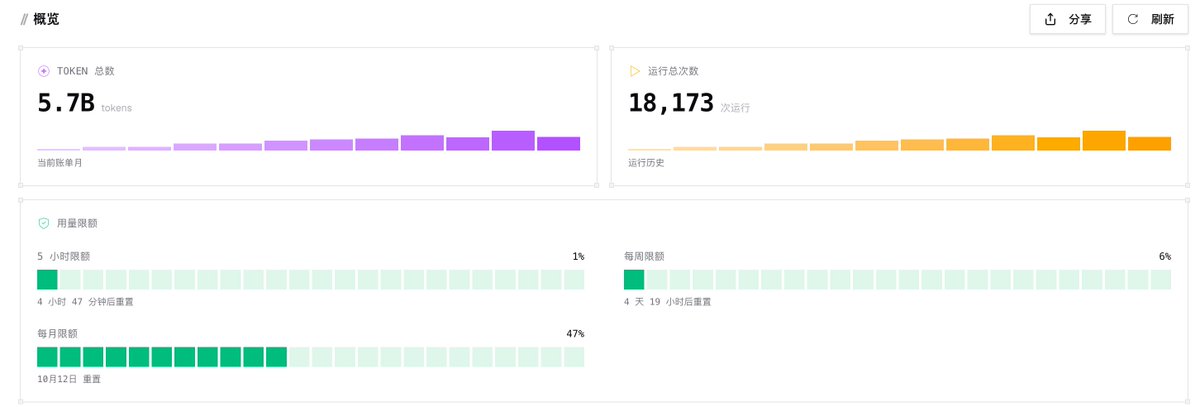This screenshot has width=1200, height=407.
Task: Click the 每月限额 label
Action: 57,334
